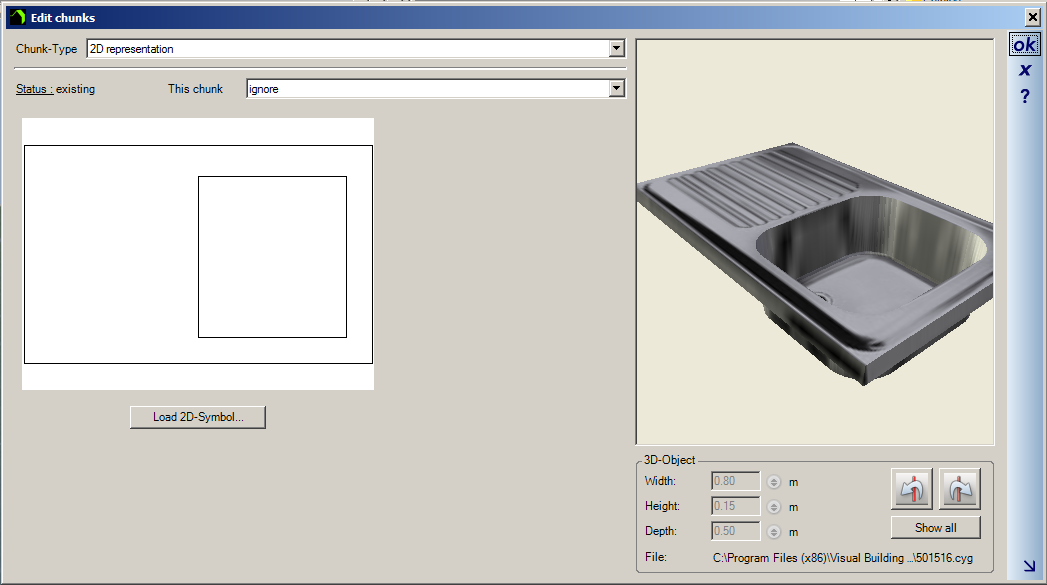Click the Height field showing 0.15
The image size is (1047, 585).
(735, 506)
